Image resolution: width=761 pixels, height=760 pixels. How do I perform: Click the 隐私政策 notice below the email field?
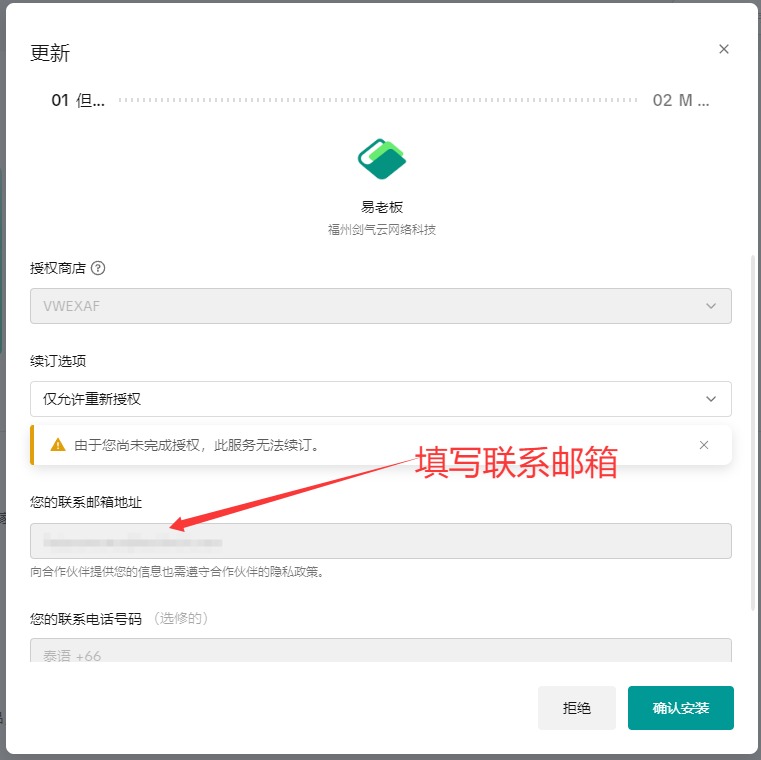click(x=177, y=572)
